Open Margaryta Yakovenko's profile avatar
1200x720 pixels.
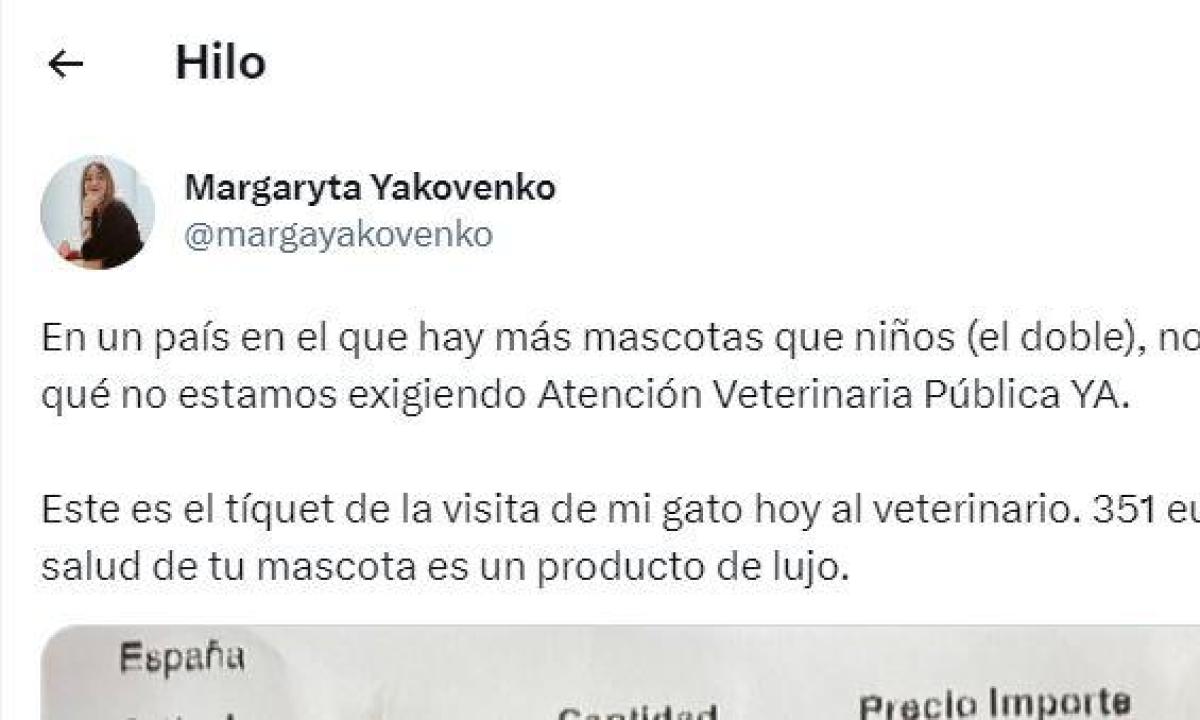click(97, 212)
